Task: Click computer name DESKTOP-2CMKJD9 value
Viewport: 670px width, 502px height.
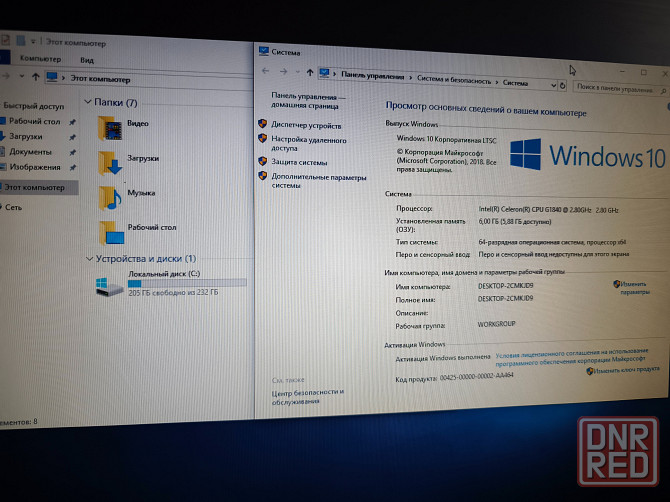Action: pyautogui.click(x=505, y=285)
